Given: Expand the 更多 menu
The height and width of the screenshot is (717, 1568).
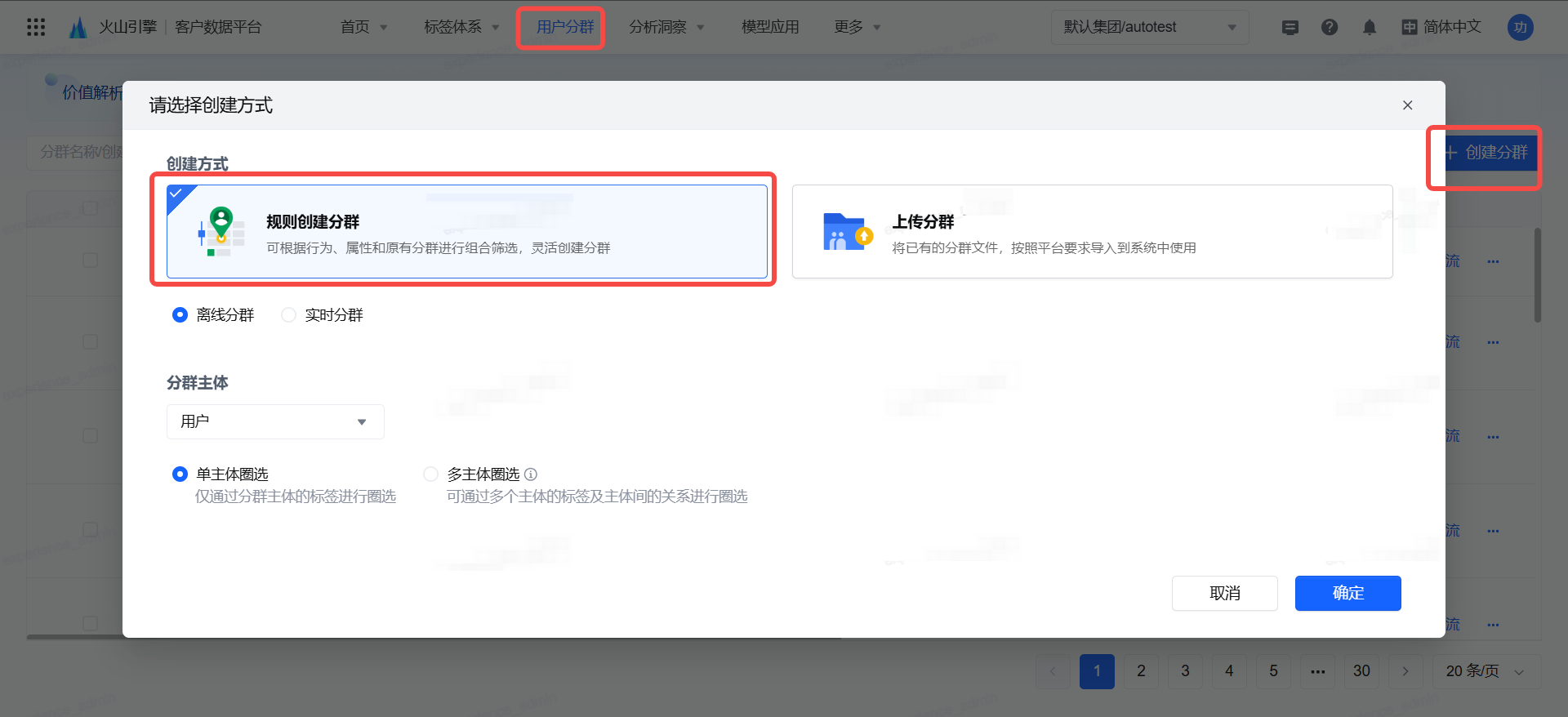Looking at the screenshot, I should [857, 27].
